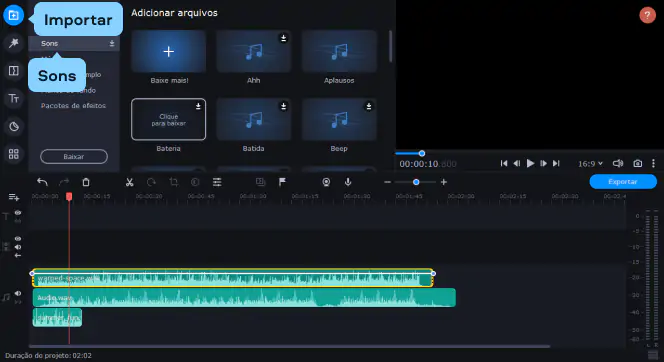Take a snapshot with camera icon
664x362 pixels.
[x=637, y=163]
